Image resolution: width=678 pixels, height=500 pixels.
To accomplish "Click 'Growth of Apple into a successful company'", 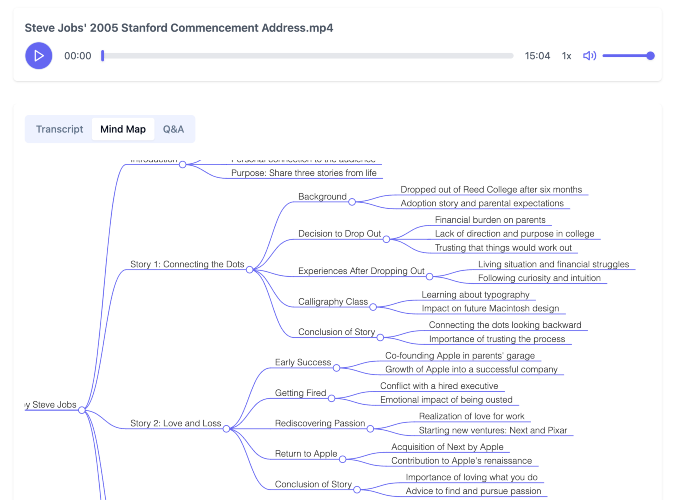I will click(x=471, y=369).
